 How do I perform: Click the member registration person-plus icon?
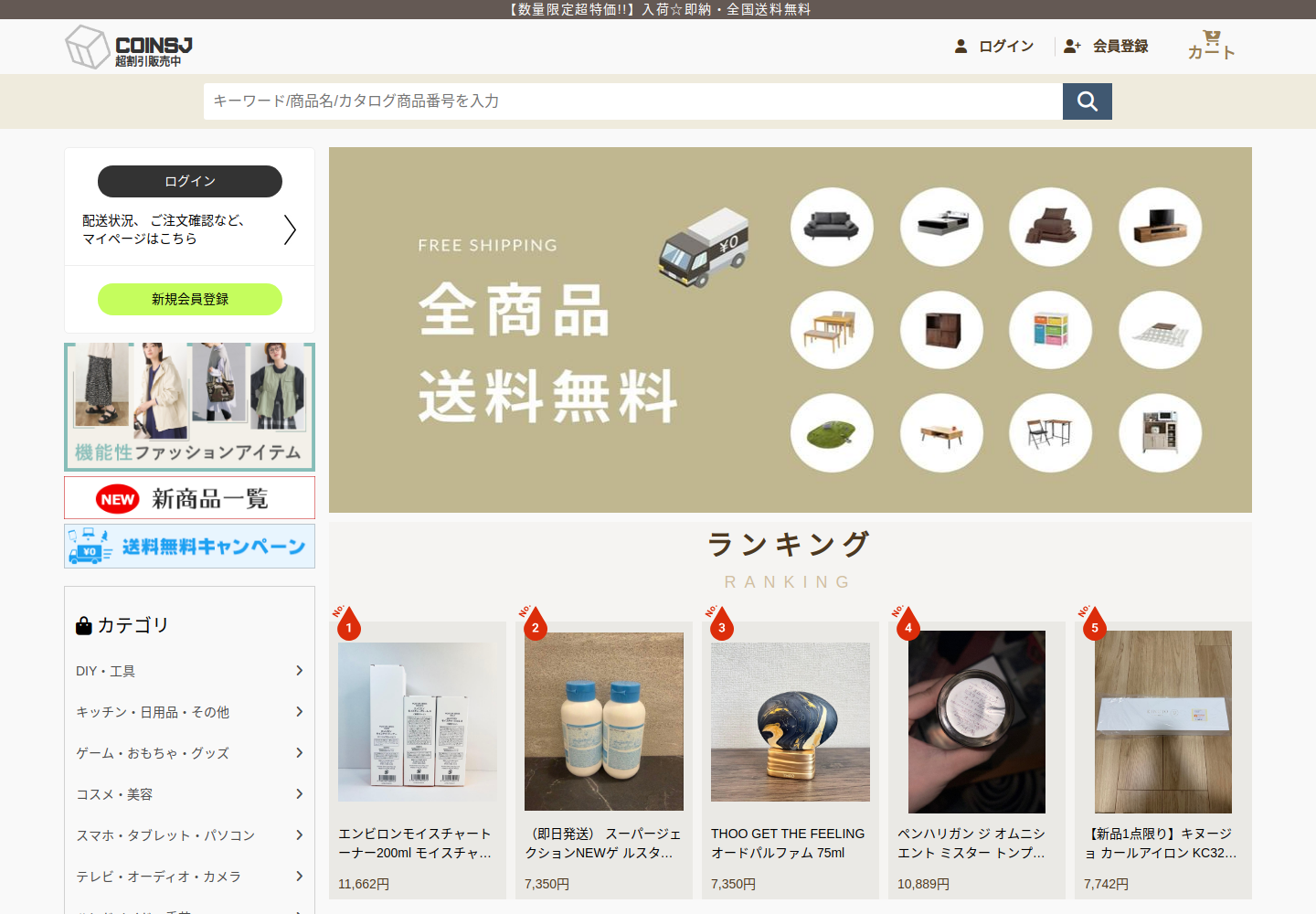(x=1073, y=46)
